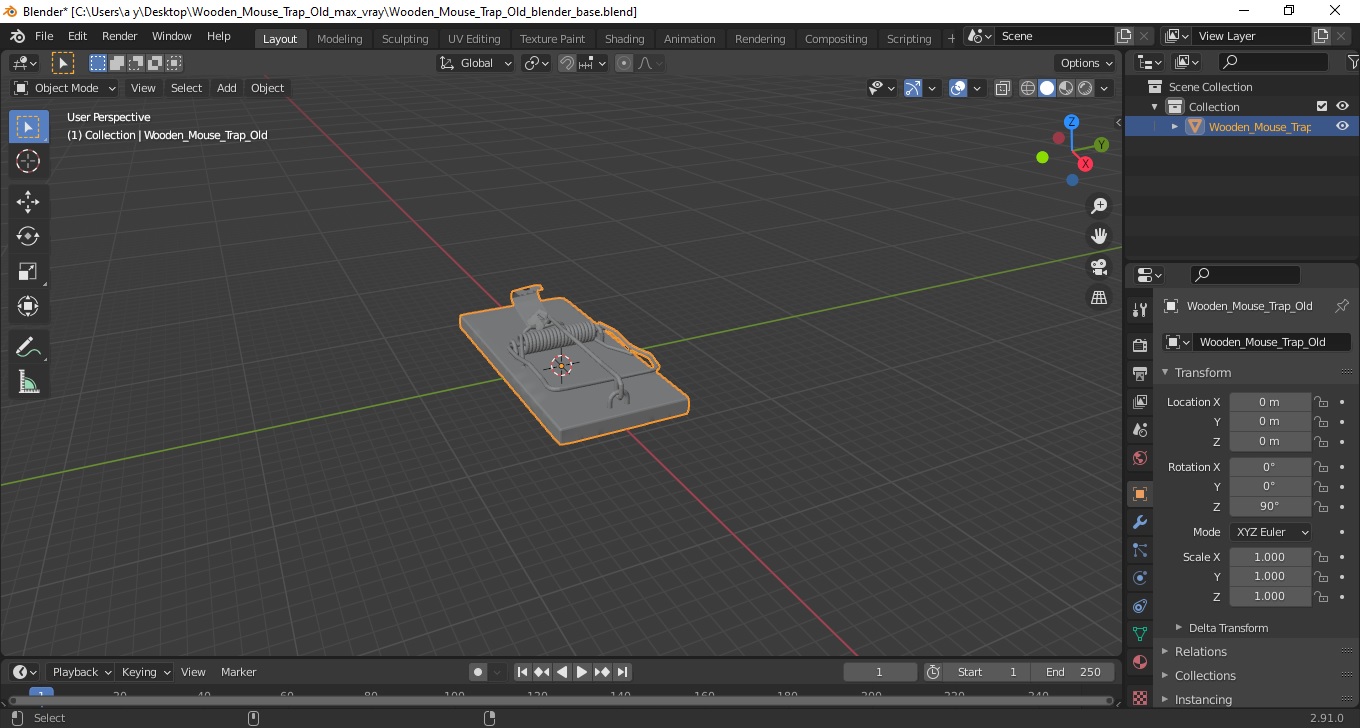Open the Material properties tab
Viewport: 1360px width, 728px height.
(x=1139, y=662)
